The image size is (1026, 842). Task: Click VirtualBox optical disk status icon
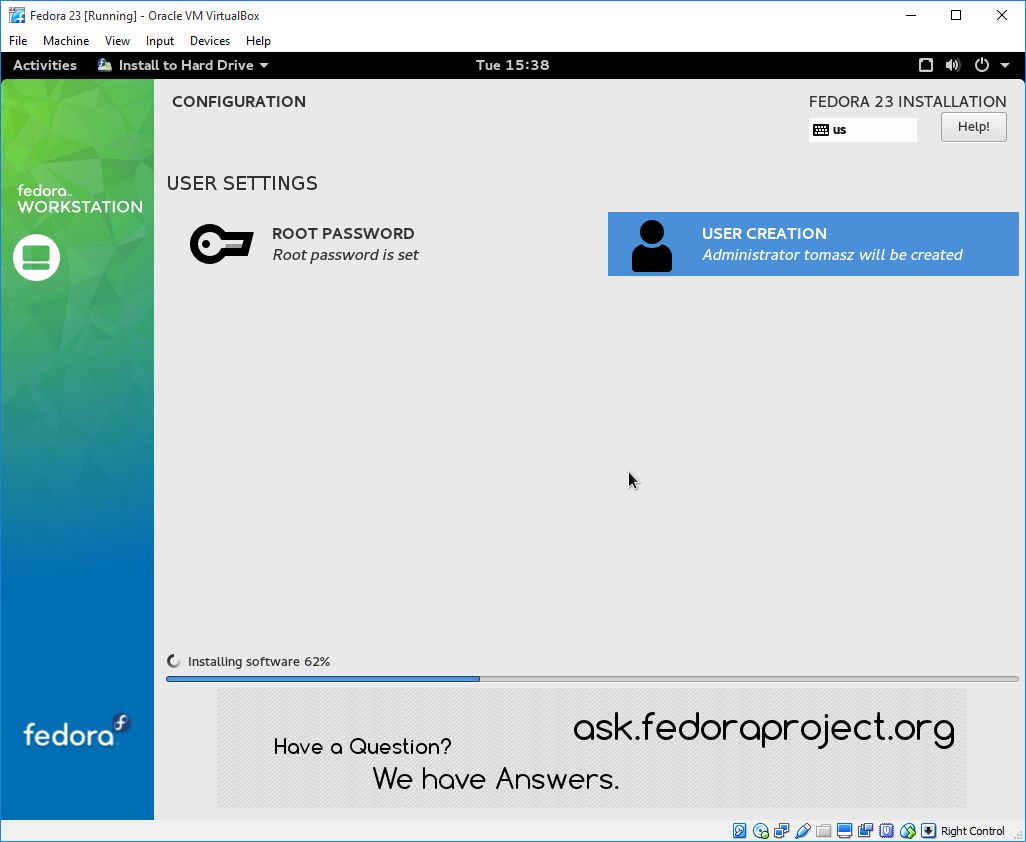[x=760, y=831]
